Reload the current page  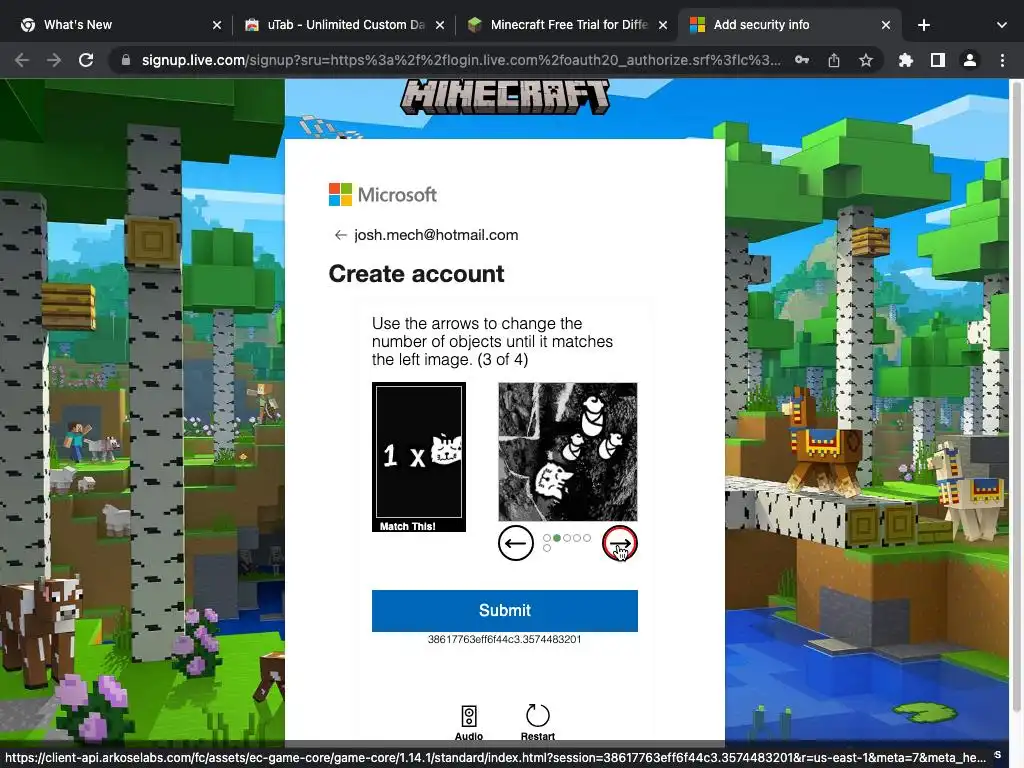[86, 60]
